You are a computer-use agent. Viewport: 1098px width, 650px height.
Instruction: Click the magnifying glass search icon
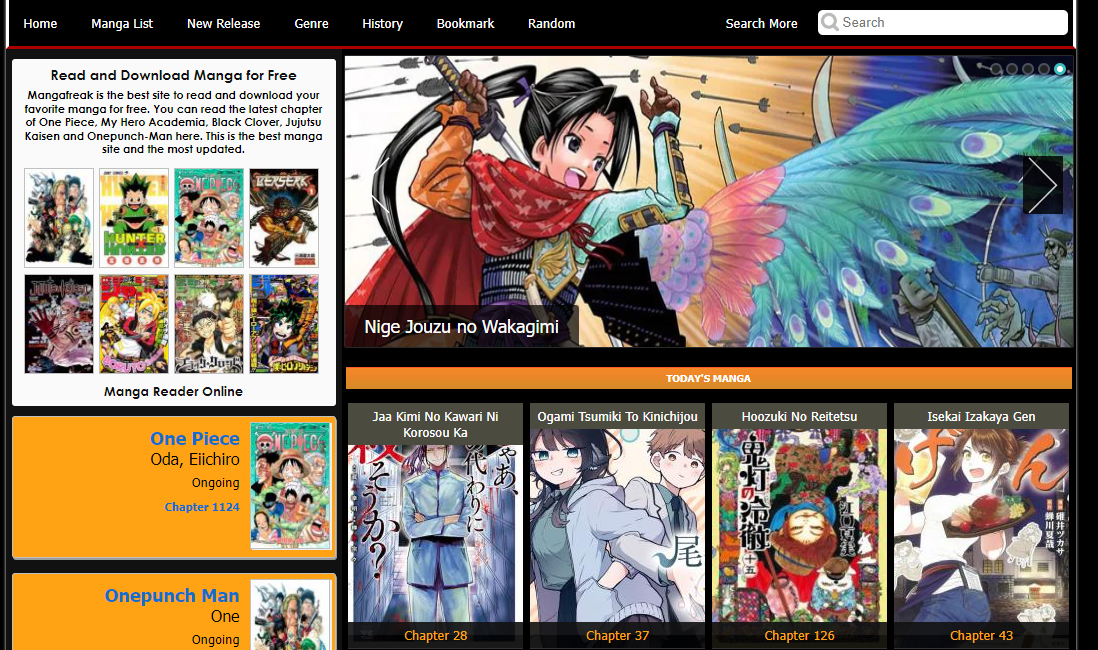[829, 23]
